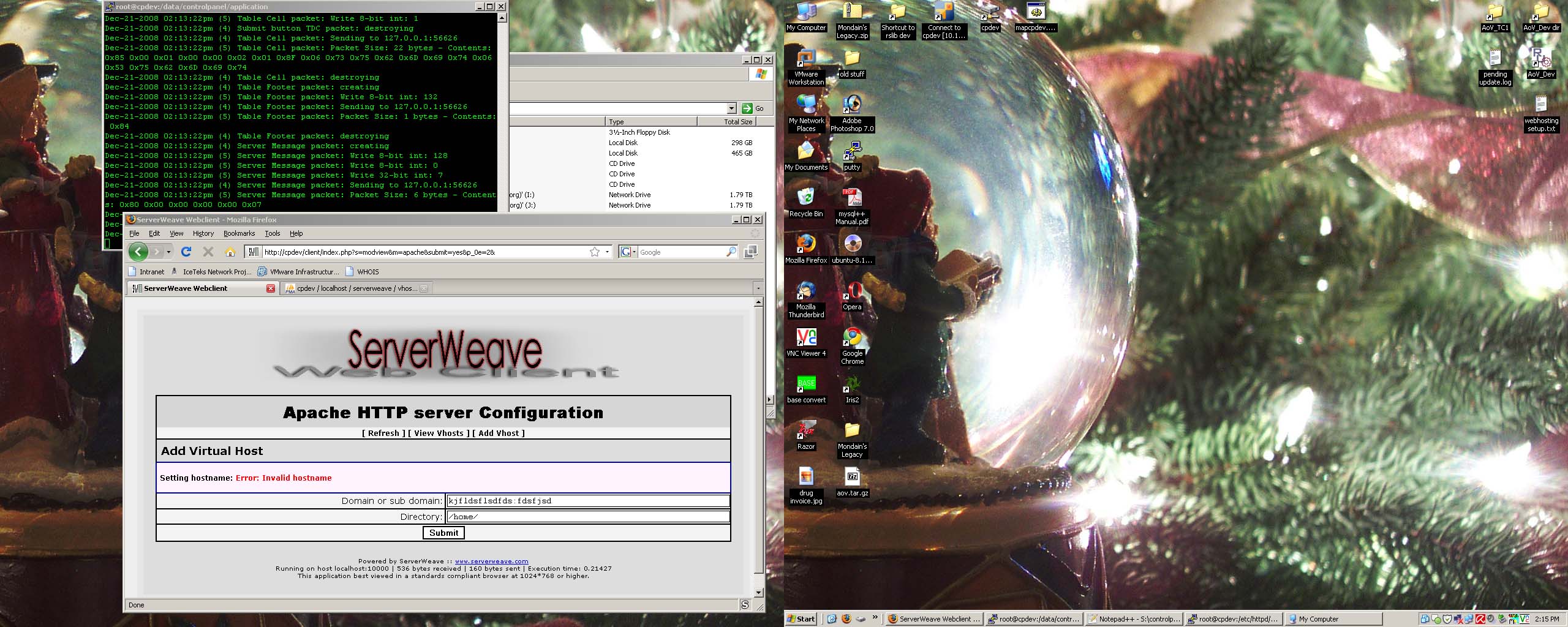1568x627 pixels.
Task: Submit the Add Virtual Host form
Action: tap(443, 533)
